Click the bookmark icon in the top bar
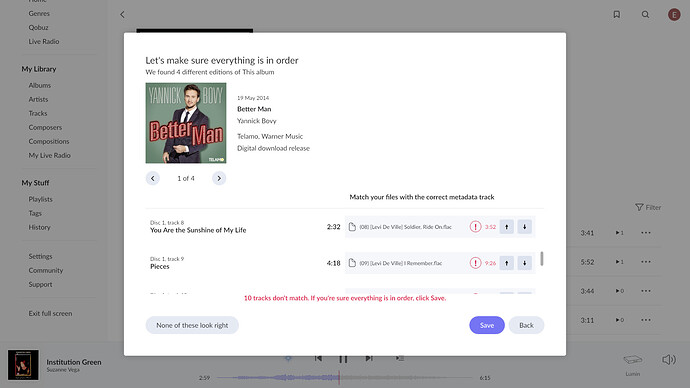 click(617, 15)
